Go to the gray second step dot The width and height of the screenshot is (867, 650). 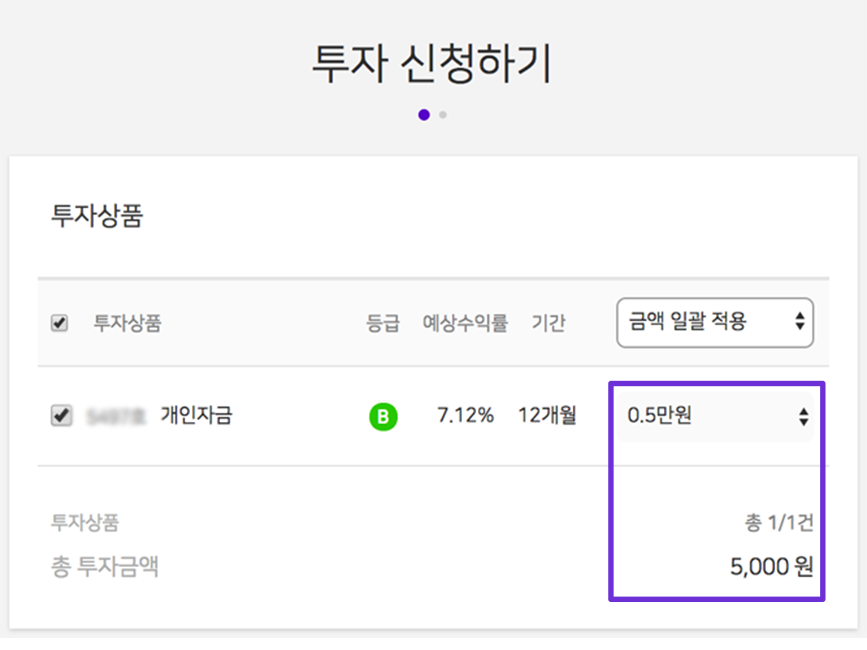tap(443, 115)
